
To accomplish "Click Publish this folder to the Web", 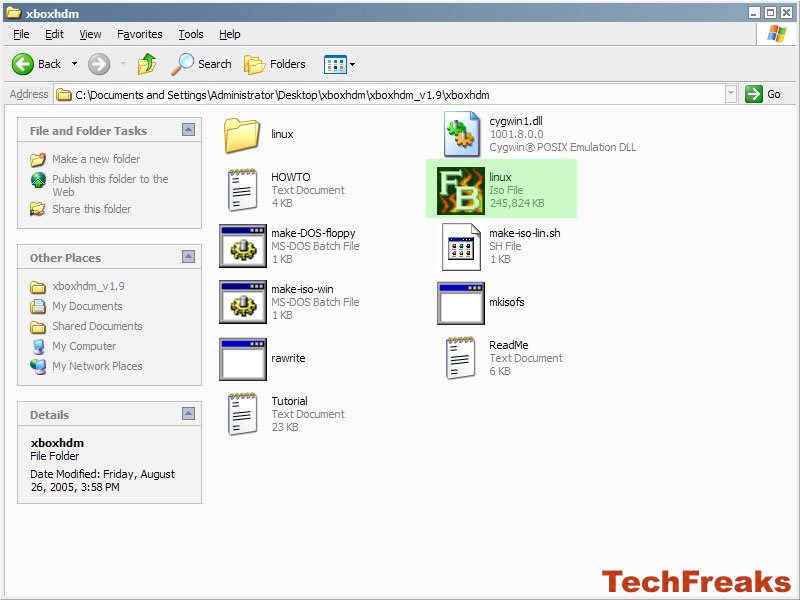I will 110,185.
